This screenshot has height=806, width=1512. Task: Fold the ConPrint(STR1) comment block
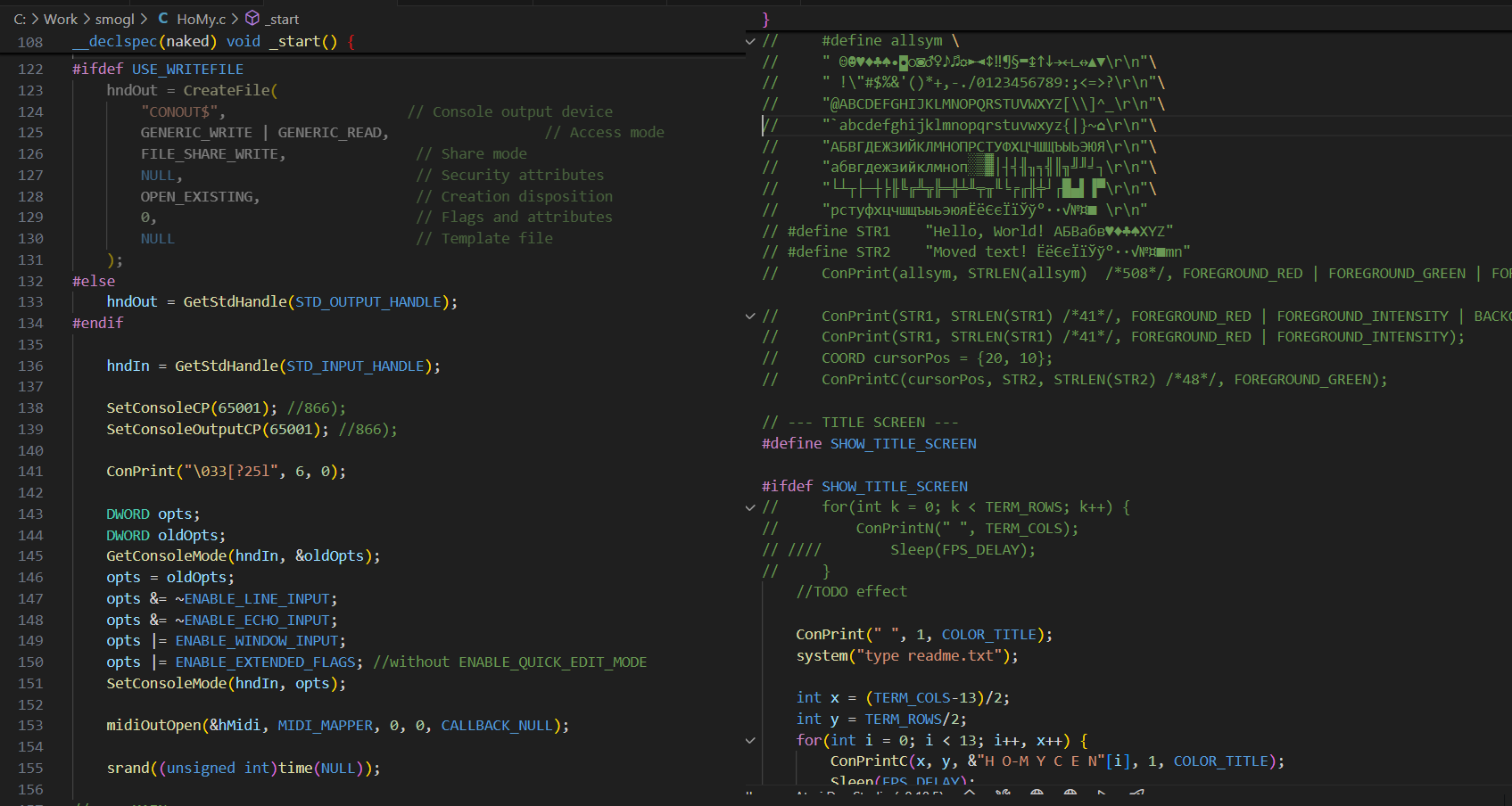(750, 317)
